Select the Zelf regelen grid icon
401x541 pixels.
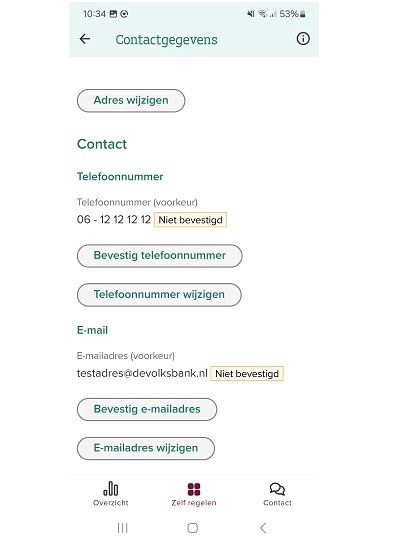pos(194,489)
